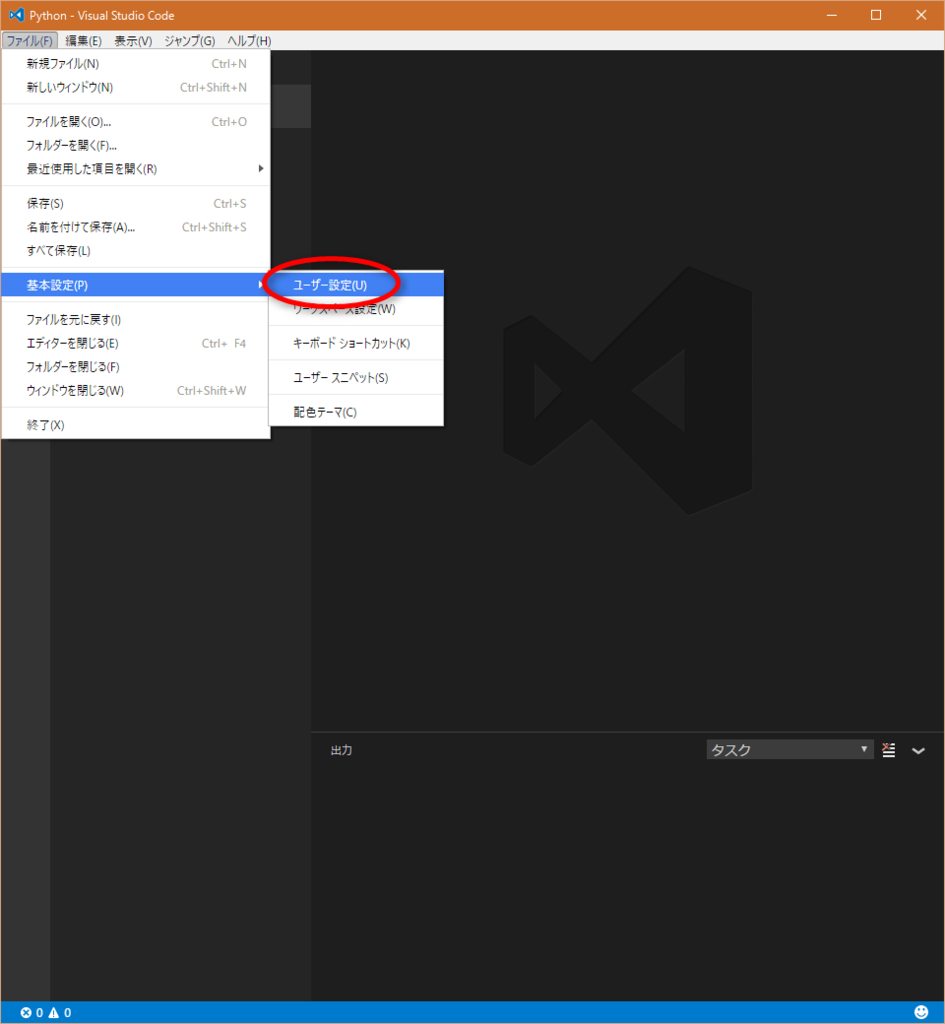Viewport: 945px width, 1024px height.
Task: Select ファイルを元に戻す(I) entry
Action: [136, 319]
